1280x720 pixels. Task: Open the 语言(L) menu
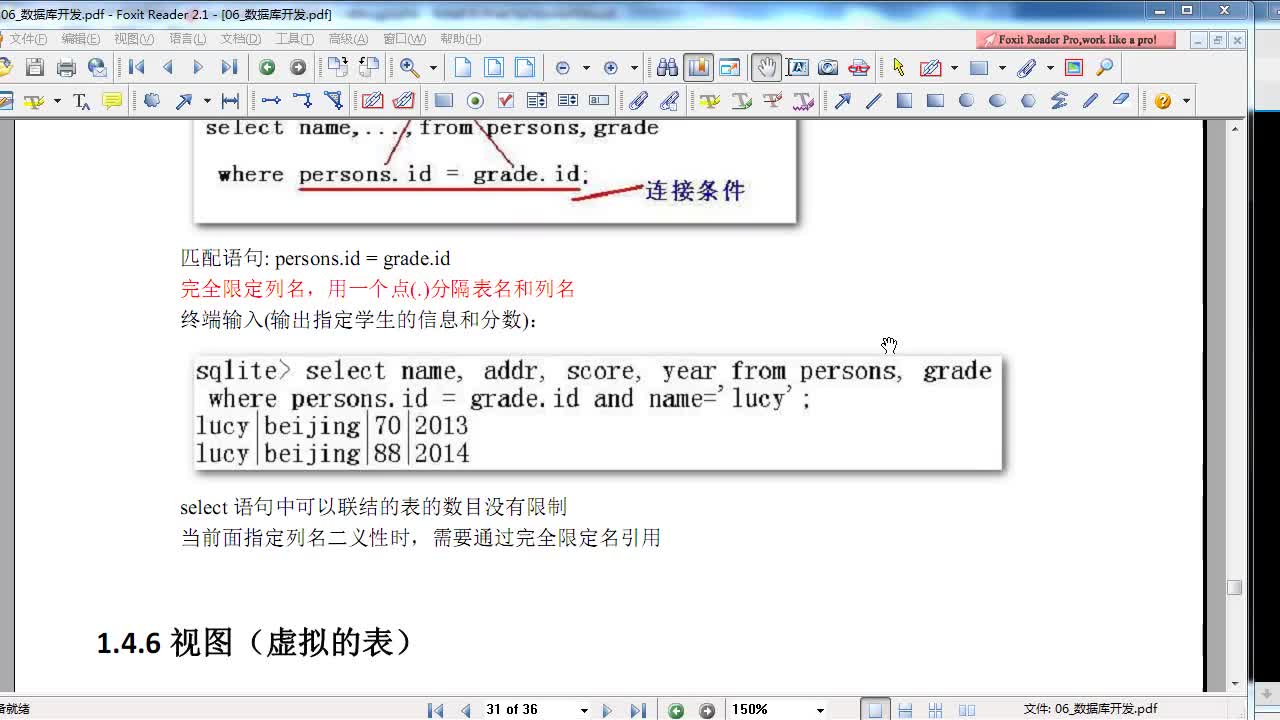pos(188,39)
